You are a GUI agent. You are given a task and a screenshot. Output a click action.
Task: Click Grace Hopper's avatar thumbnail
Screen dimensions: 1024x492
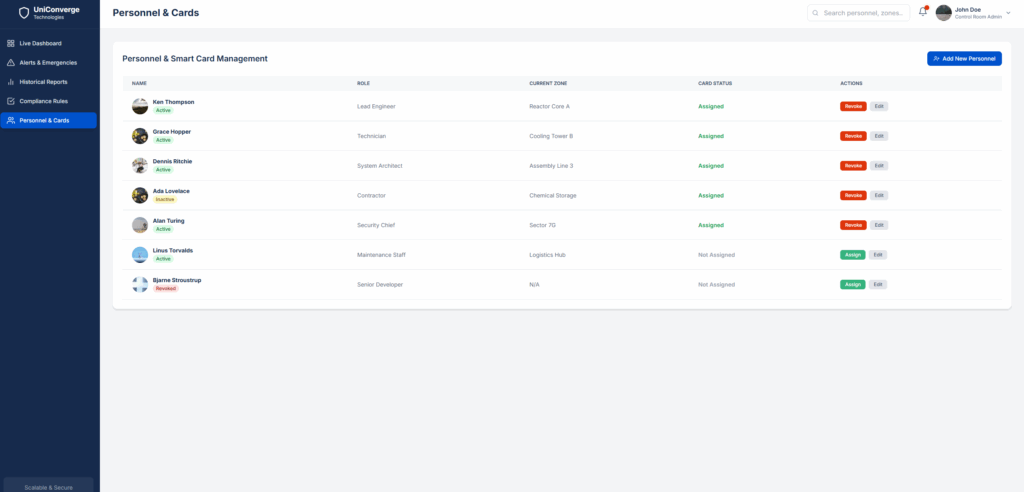pyautogui.click(x=140, y=136)
